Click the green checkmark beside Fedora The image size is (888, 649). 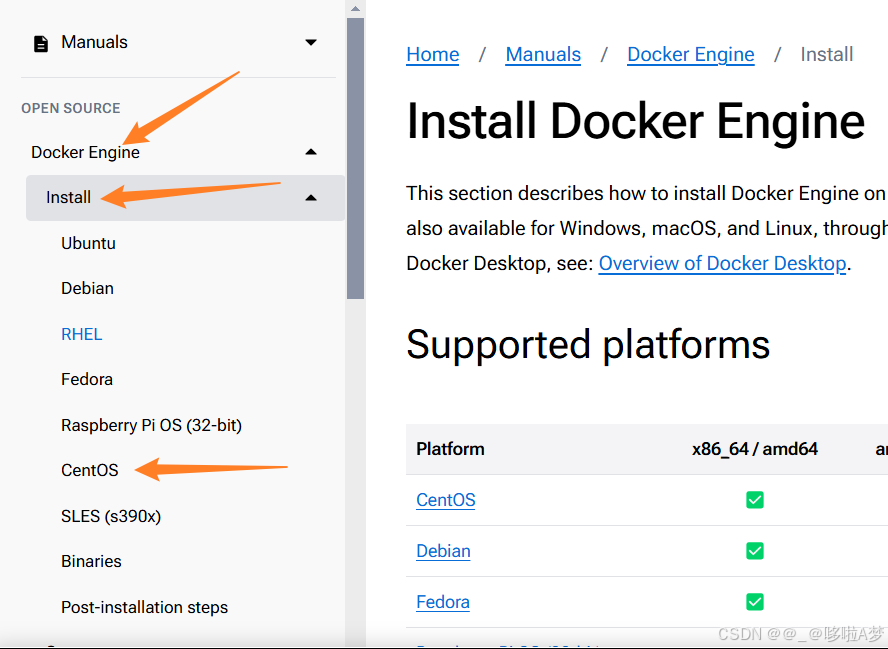tap(755, 601)
